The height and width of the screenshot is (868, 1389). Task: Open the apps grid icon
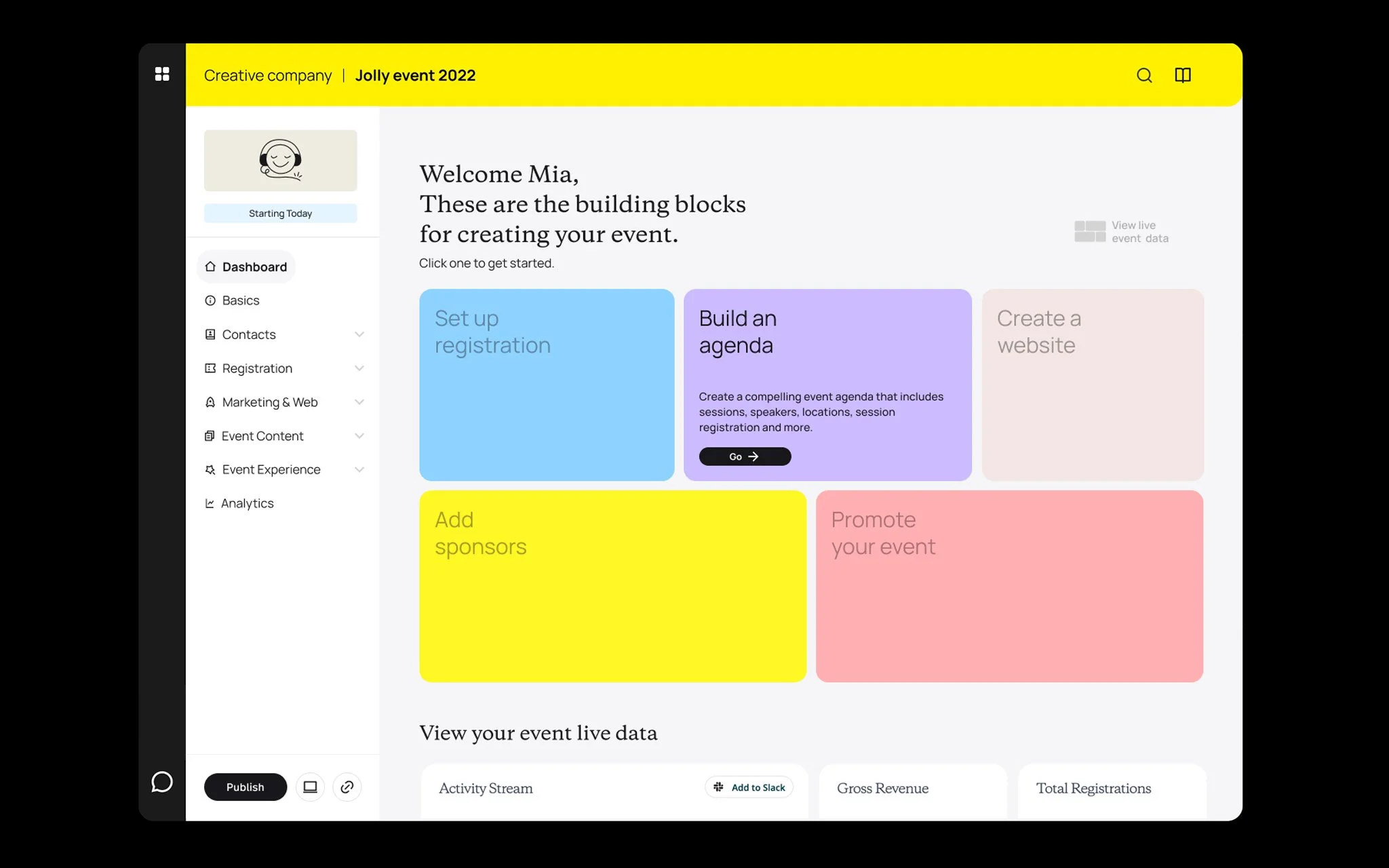162,74
